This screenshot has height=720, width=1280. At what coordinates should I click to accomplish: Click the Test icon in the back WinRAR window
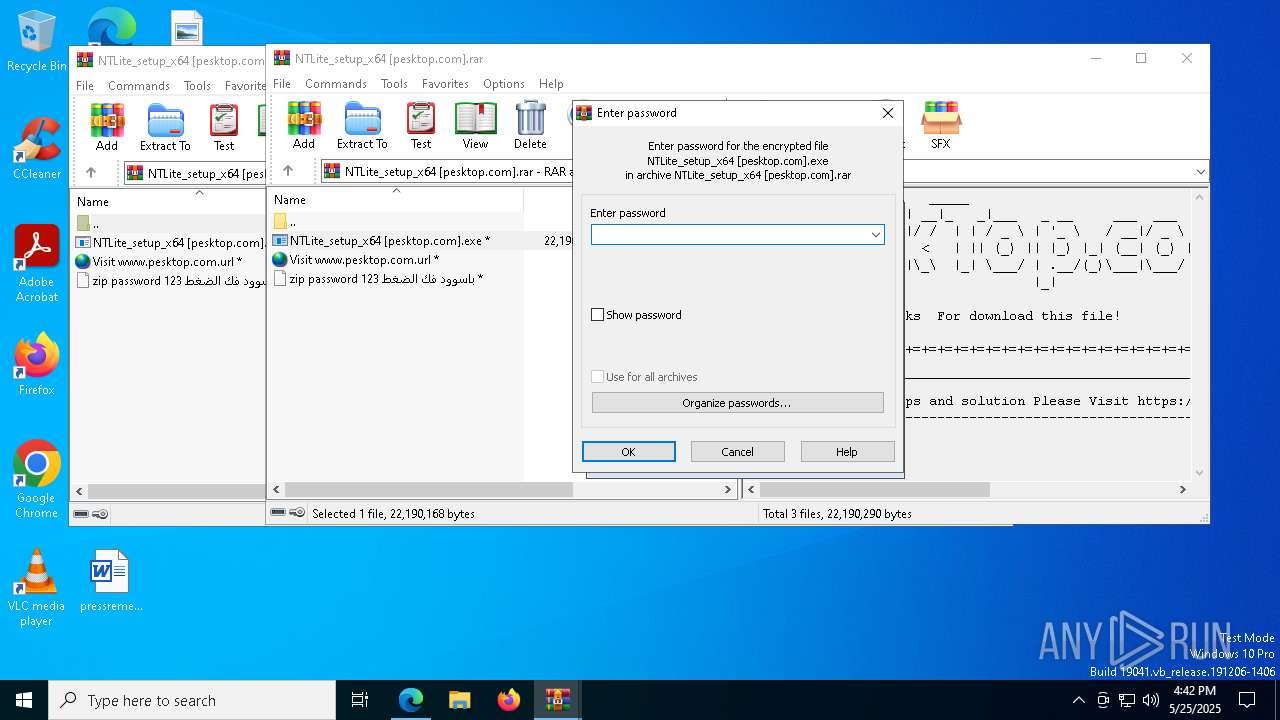pos(224,127)
